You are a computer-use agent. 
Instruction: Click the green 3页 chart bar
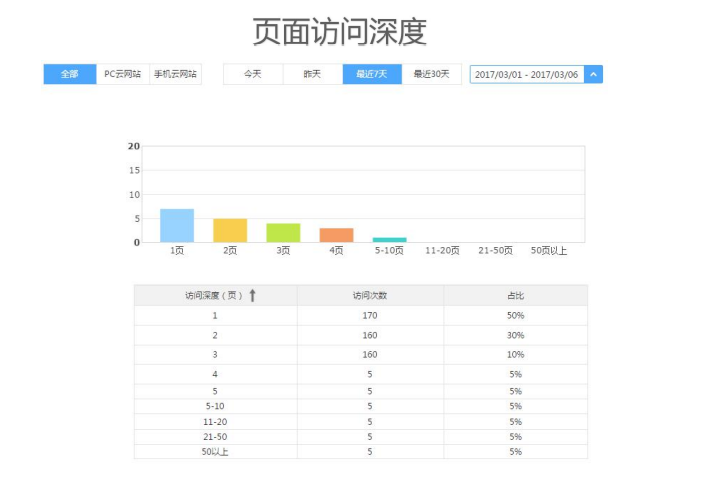283,233
